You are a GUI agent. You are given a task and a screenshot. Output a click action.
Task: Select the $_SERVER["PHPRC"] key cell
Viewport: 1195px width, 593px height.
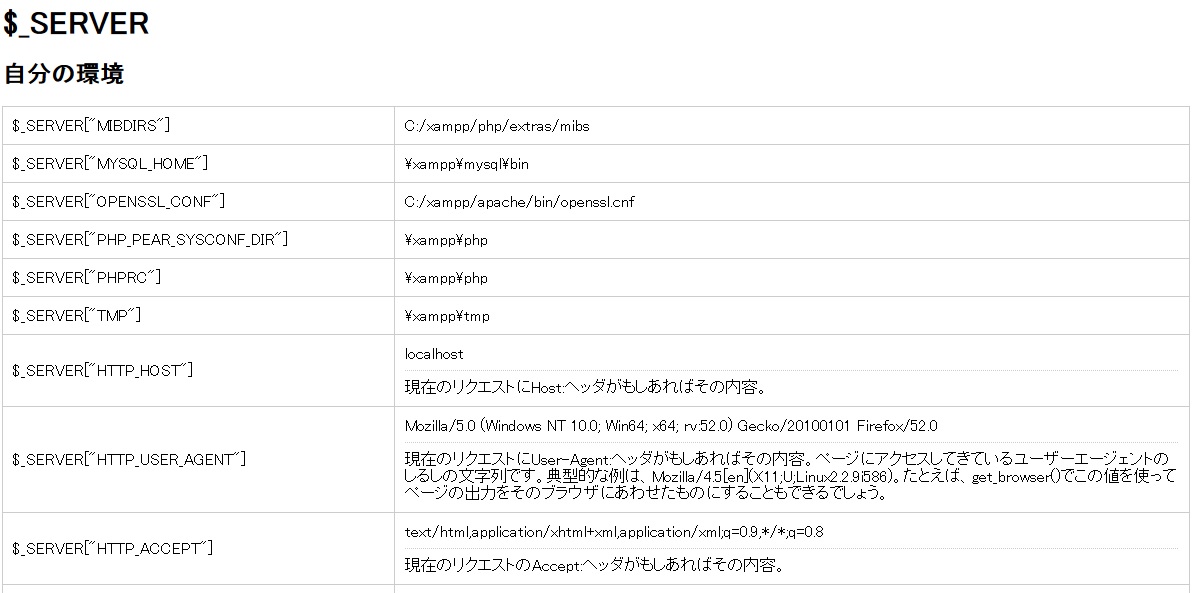[x=198, y=278]
